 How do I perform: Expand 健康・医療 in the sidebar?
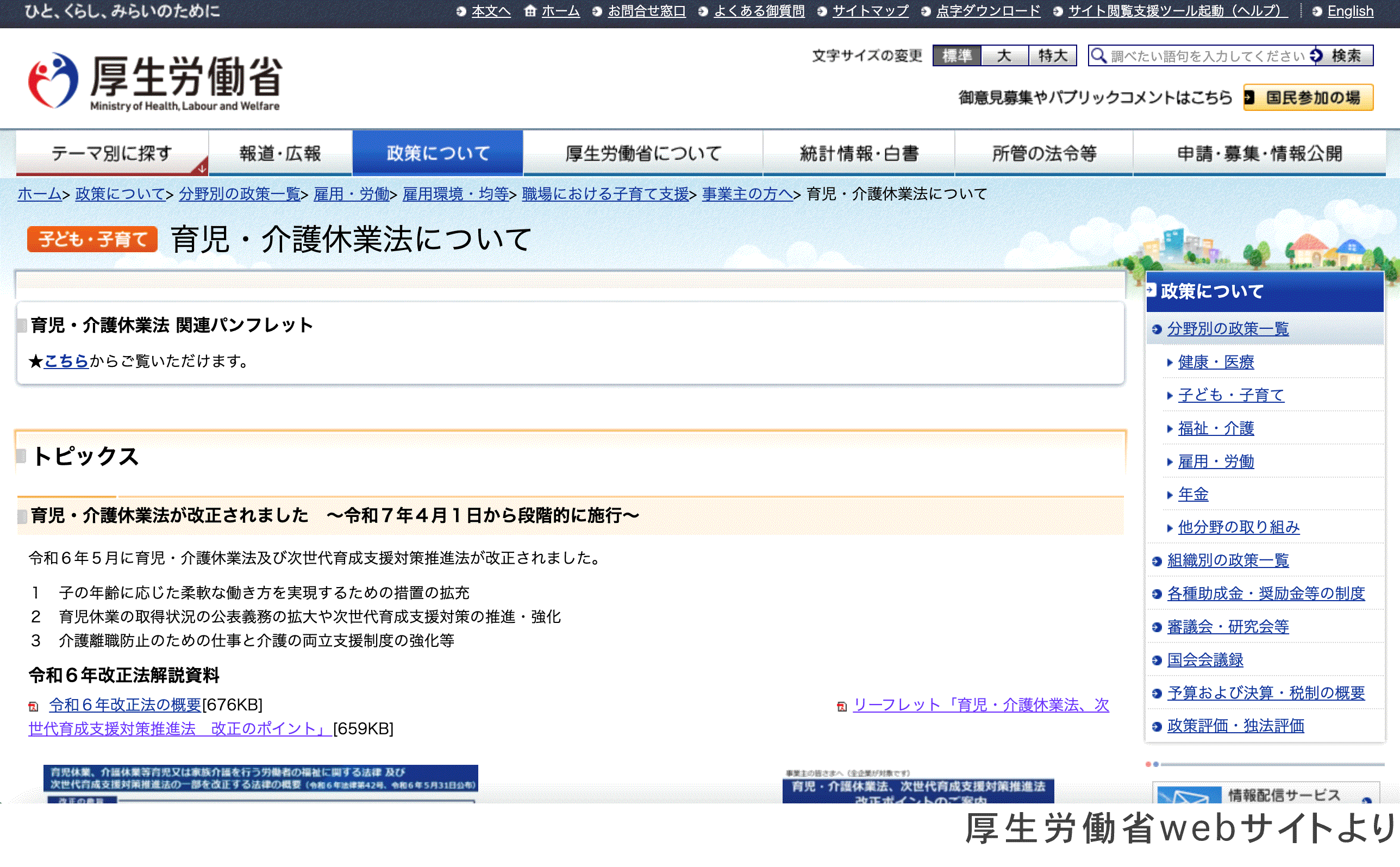click(1215, 362)
